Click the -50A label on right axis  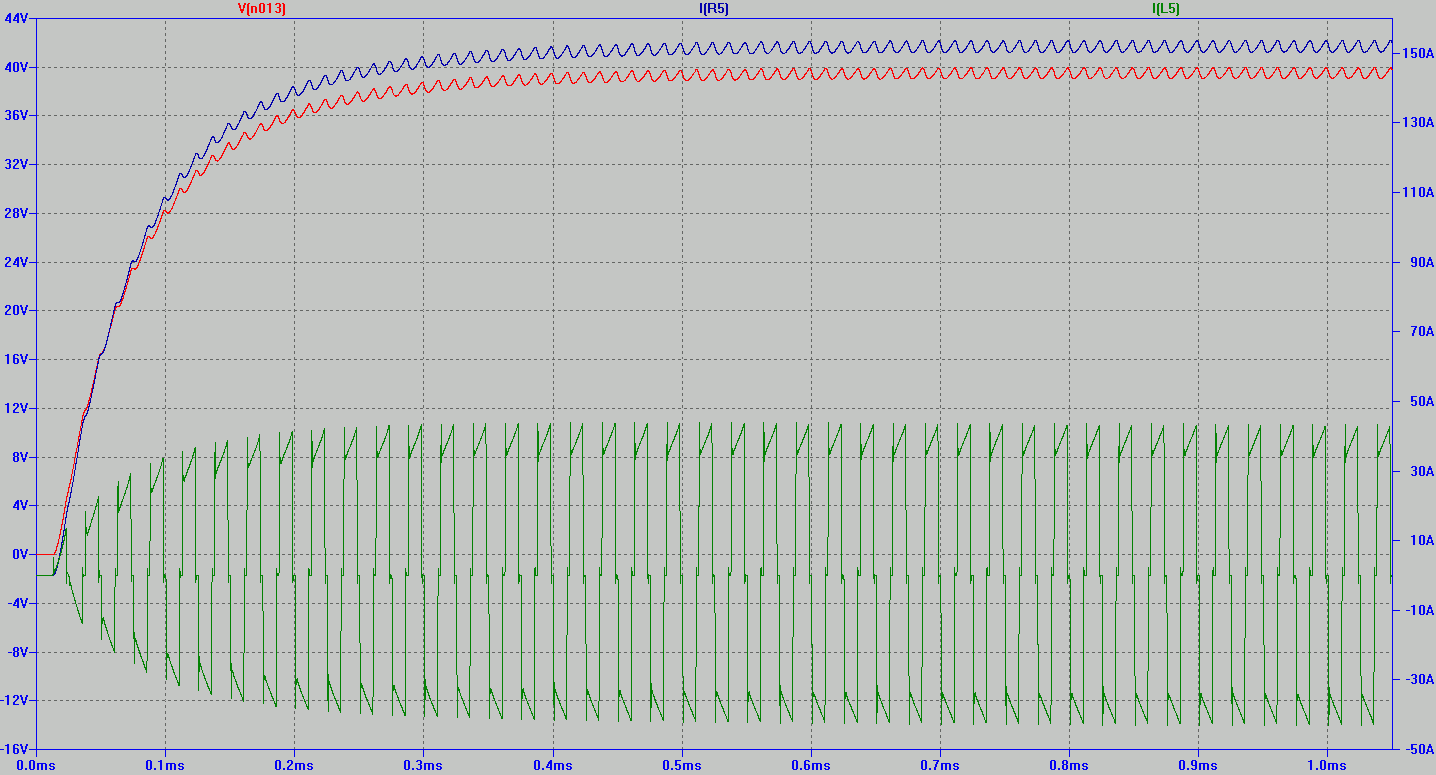[1416, 749]
